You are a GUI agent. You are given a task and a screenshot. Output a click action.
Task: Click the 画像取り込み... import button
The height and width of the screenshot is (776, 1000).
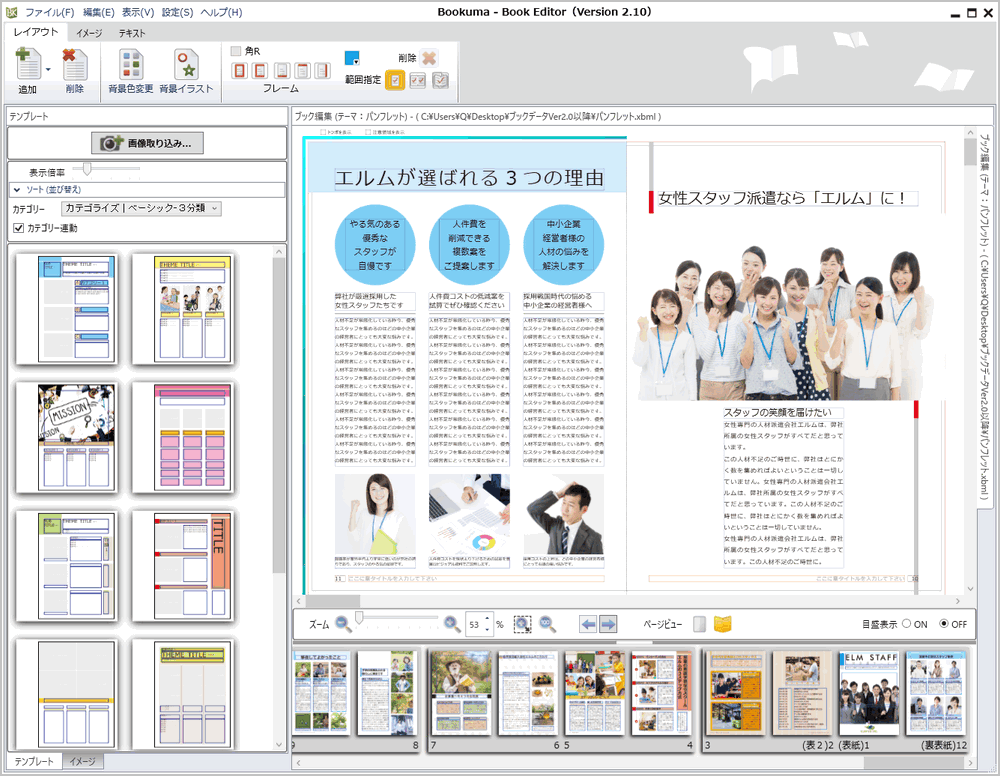click(x=147, y=143)
